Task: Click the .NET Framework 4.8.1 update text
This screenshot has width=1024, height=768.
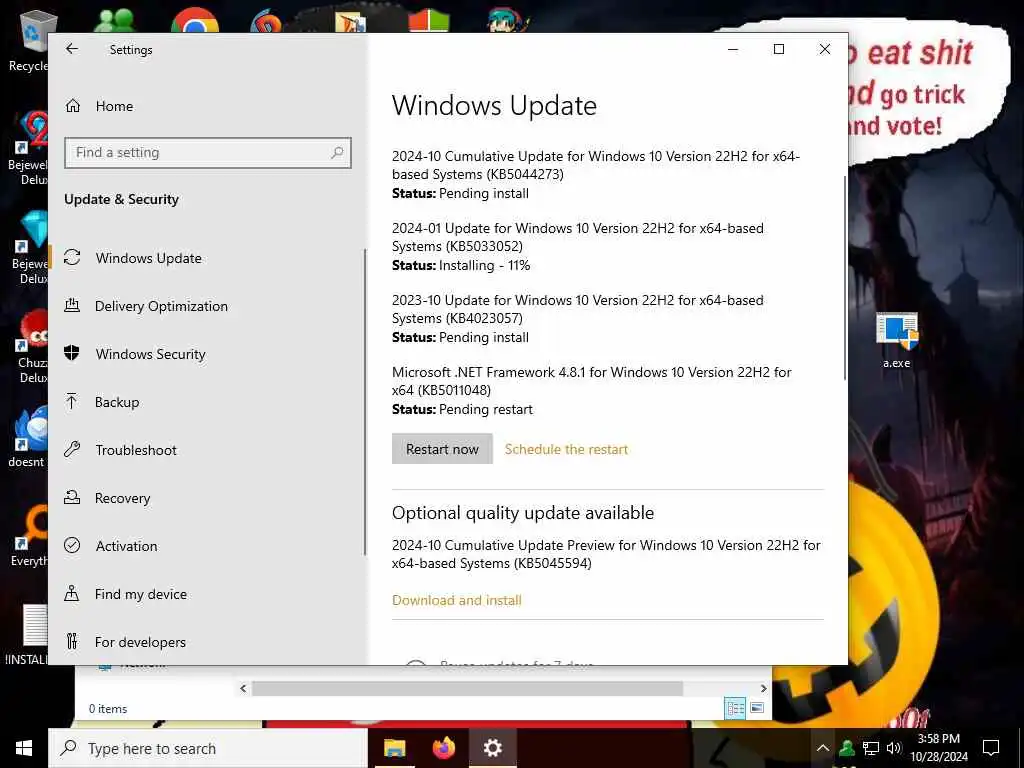Action: 592,381
